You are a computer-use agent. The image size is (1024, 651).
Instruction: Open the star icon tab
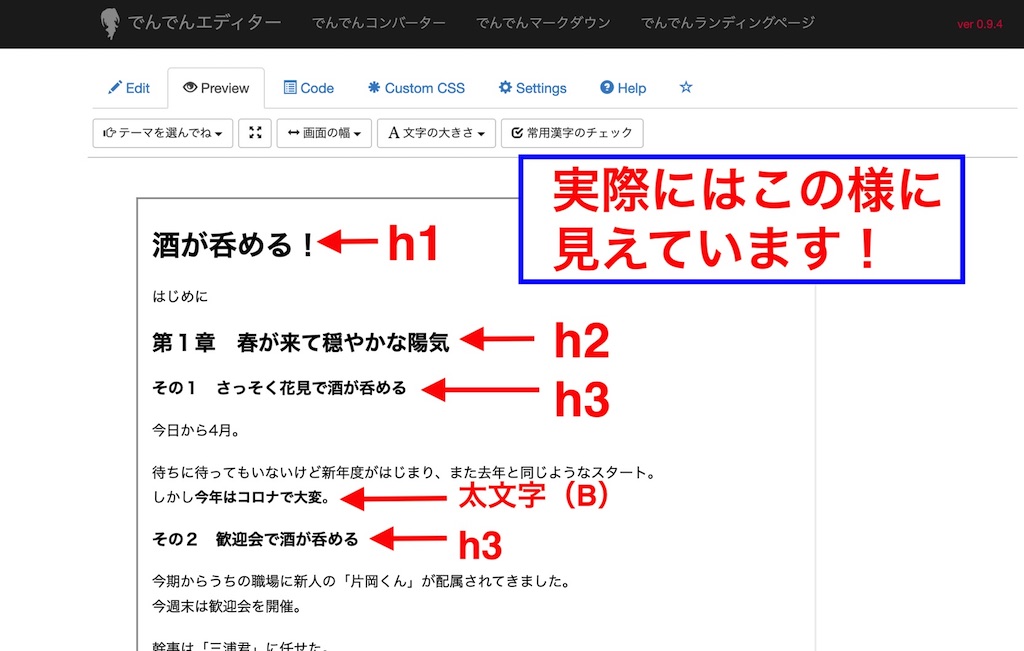686,88
